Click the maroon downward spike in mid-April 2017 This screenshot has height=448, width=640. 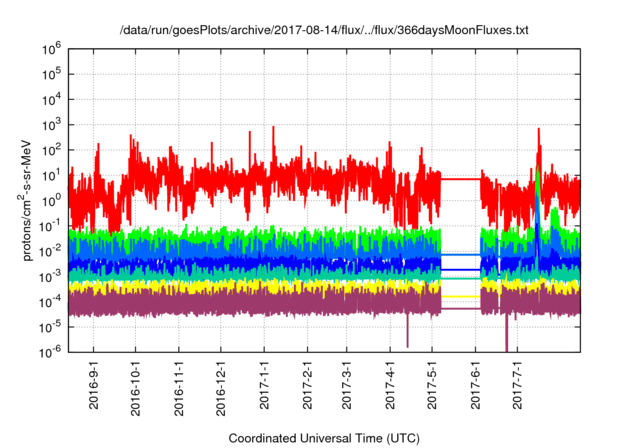[x=407, y=330]
